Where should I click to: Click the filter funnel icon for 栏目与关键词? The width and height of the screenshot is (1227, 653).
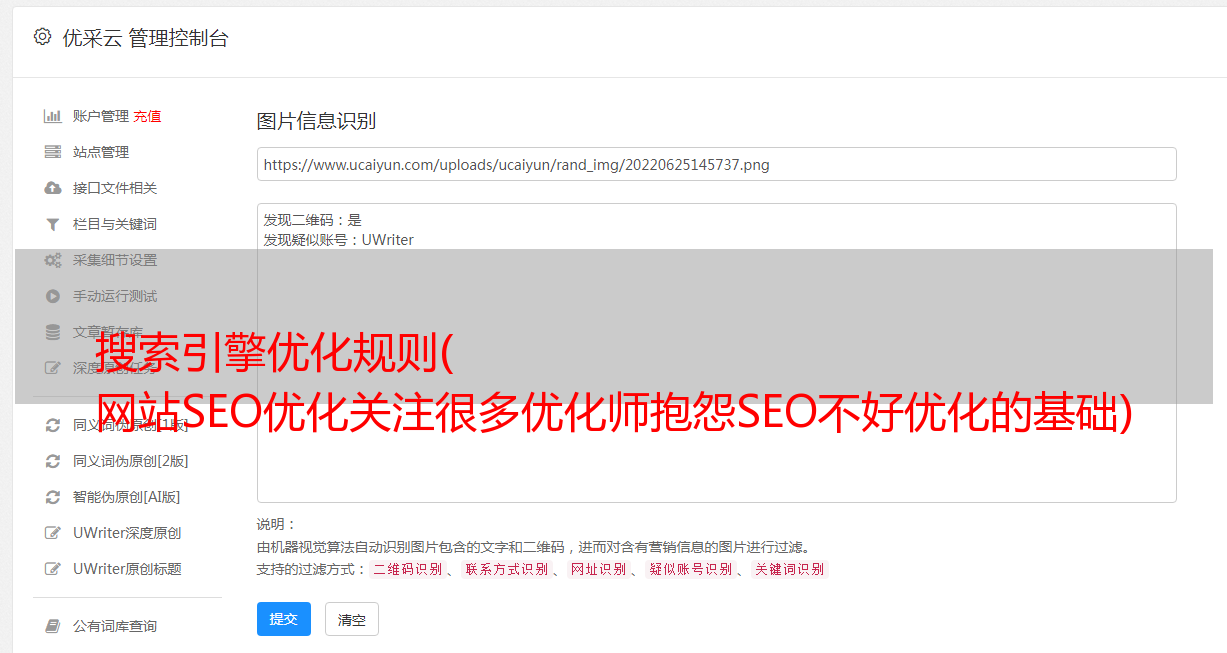(x=53, y=224)
